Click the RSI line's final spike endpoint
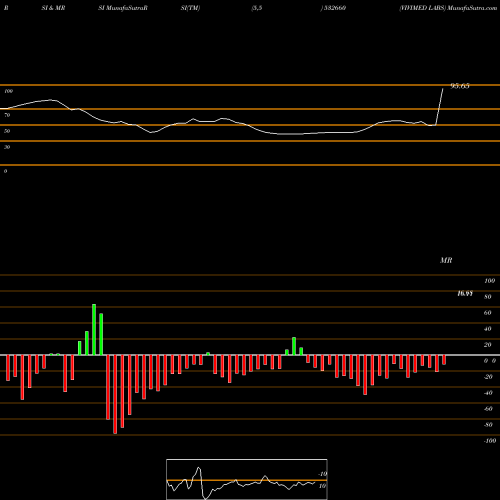Image resolution: width=500 pixels, height=500 pixels. 443,89
